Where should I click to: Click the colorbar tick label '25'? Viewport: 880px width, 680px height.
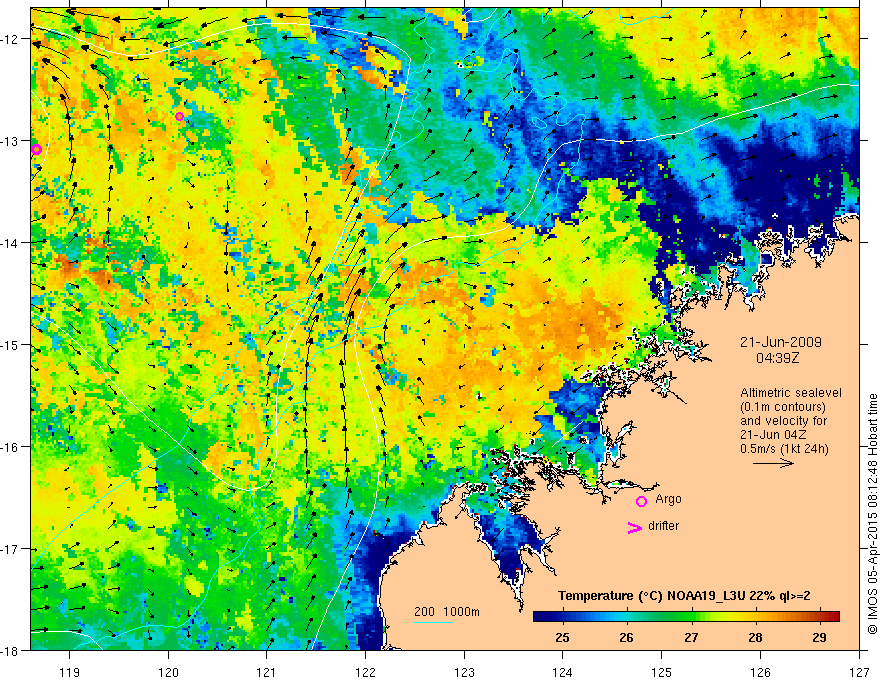[562, 637]
